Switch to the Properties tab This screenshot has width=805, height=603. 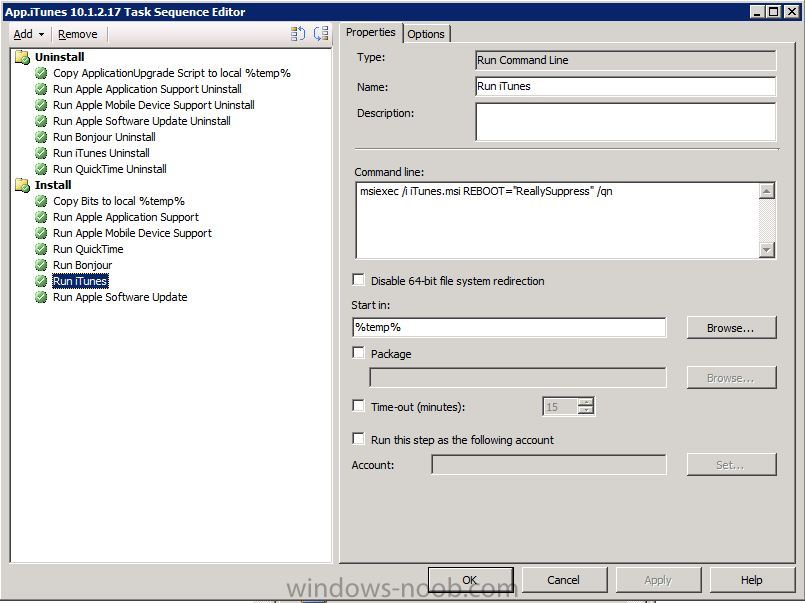point(370,32)
